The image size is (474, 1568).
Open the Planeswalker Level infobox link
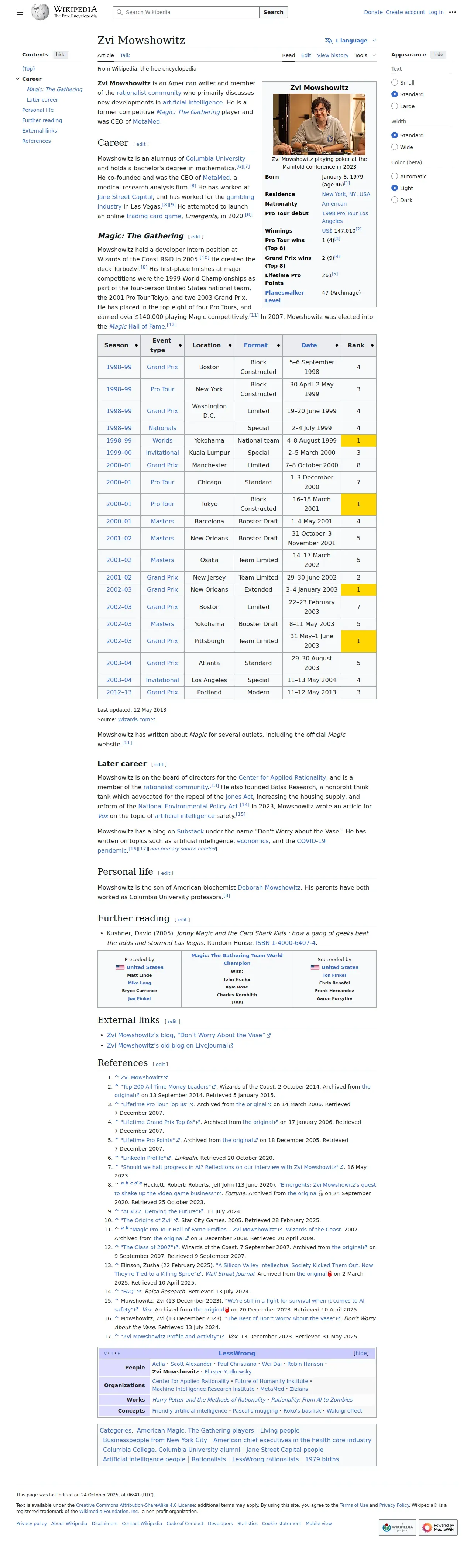pyautogui.click(x=284, y=296)
